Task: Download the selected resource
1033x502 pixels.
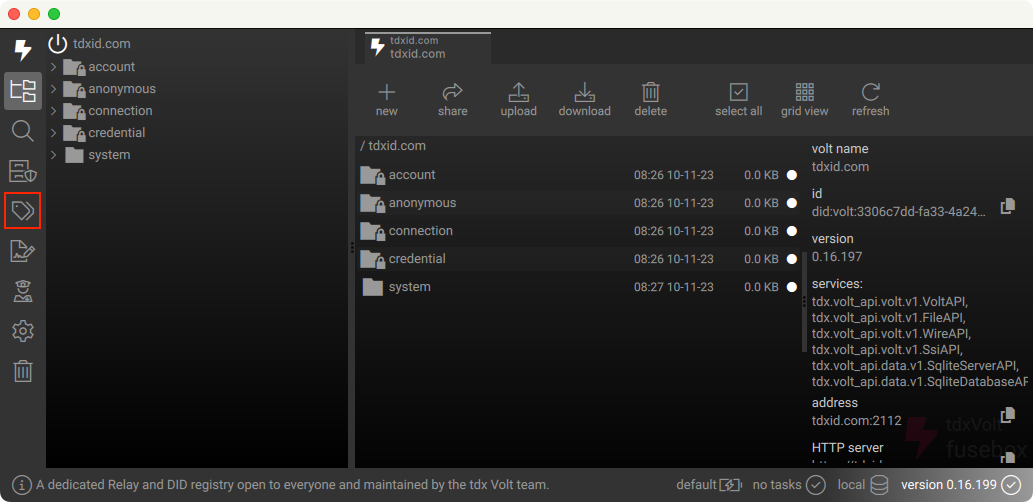Action: (x=584, y=100)
